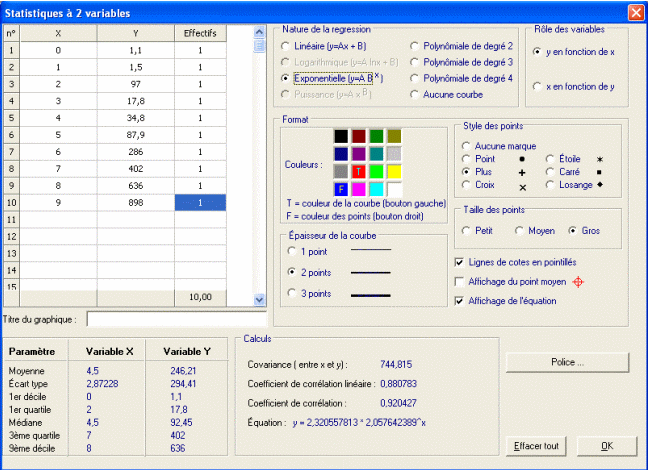Pick the magenta color swatch
This screenshot has height=470, width=648.
point(360,188)
